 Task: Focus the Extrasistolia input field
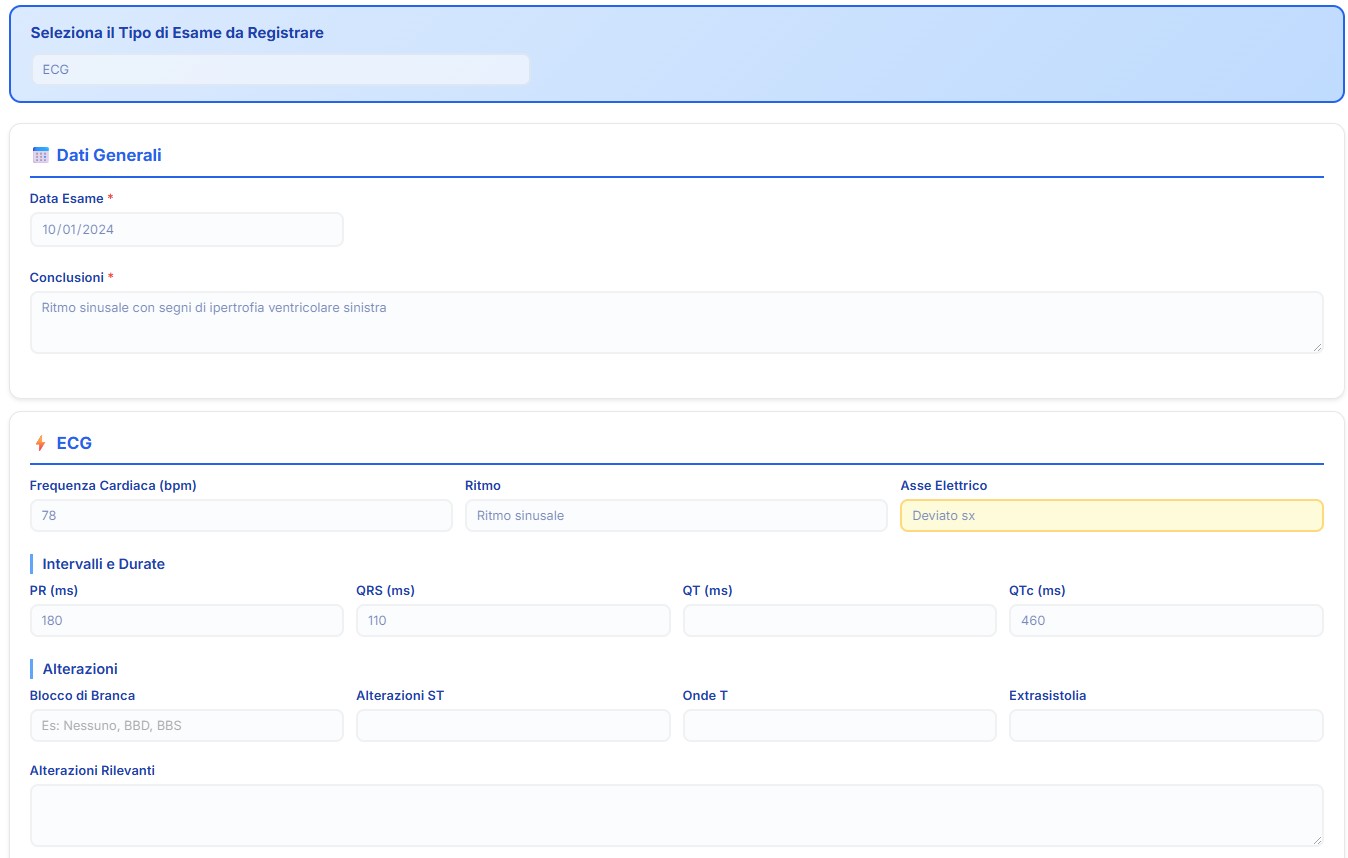tap(1166, 725)
